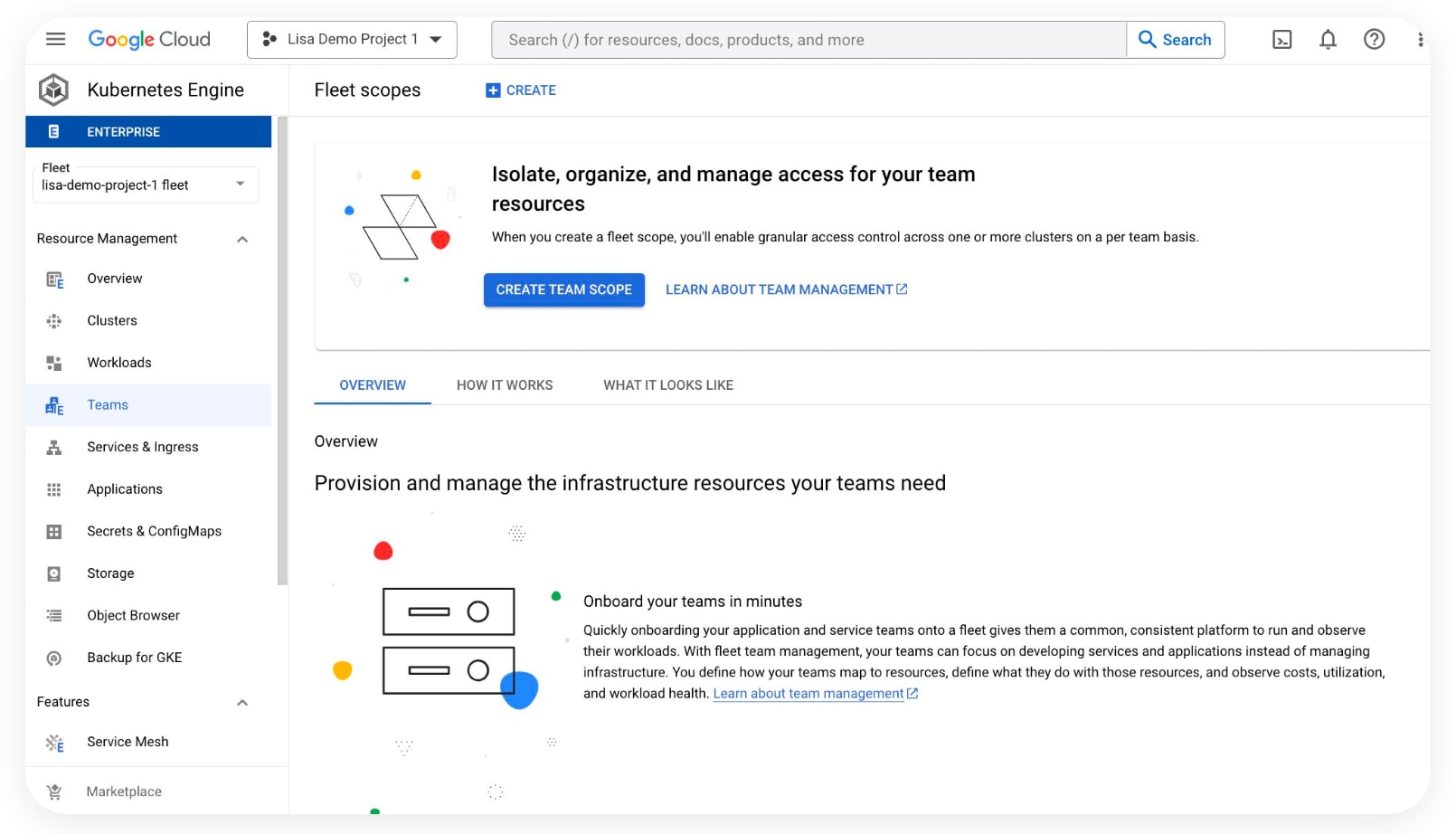Viewport: 1456px width, 834px height.
Task: Click the Clusters sidebar icon
Action: (x=54, y=321)
